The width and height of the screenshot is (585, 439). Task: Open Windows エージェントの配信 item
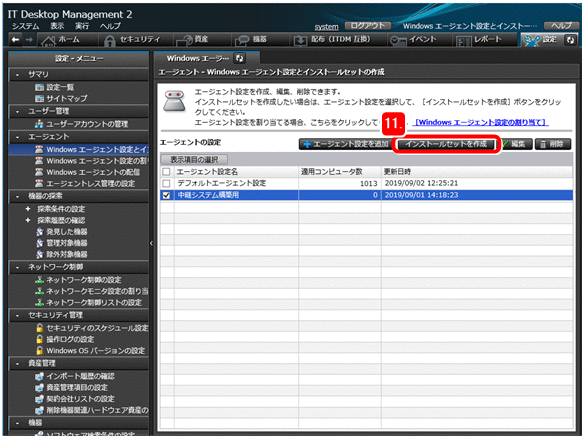tap(87, 172)
